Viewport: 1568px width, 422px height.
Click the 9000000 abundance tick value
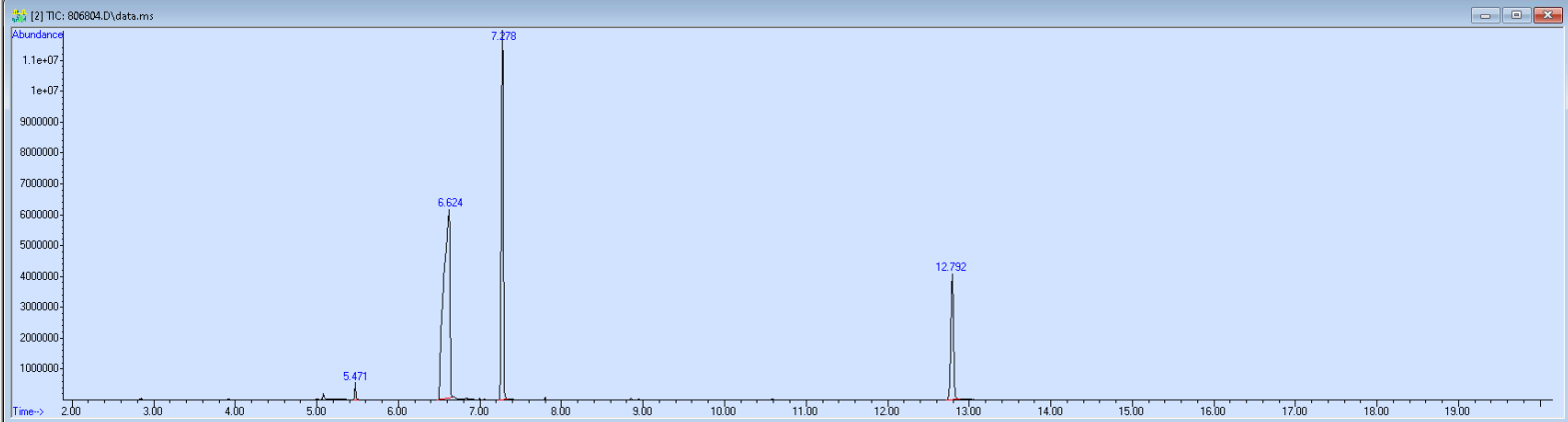point(40,122)
